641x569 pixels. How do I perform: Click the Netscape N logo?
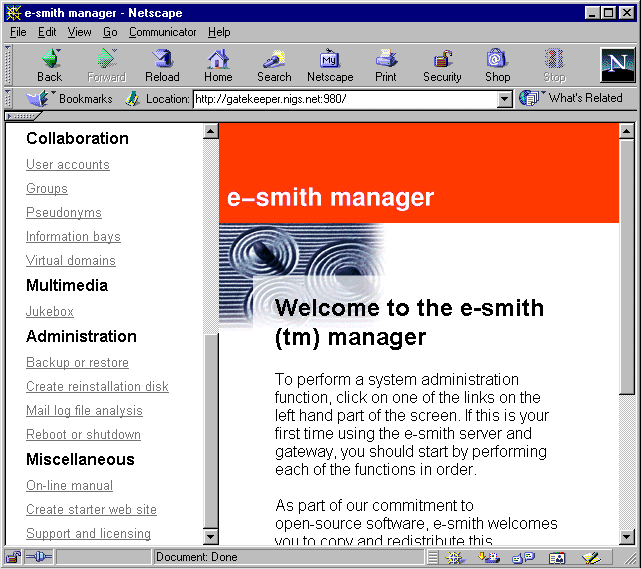click(617, 65)
